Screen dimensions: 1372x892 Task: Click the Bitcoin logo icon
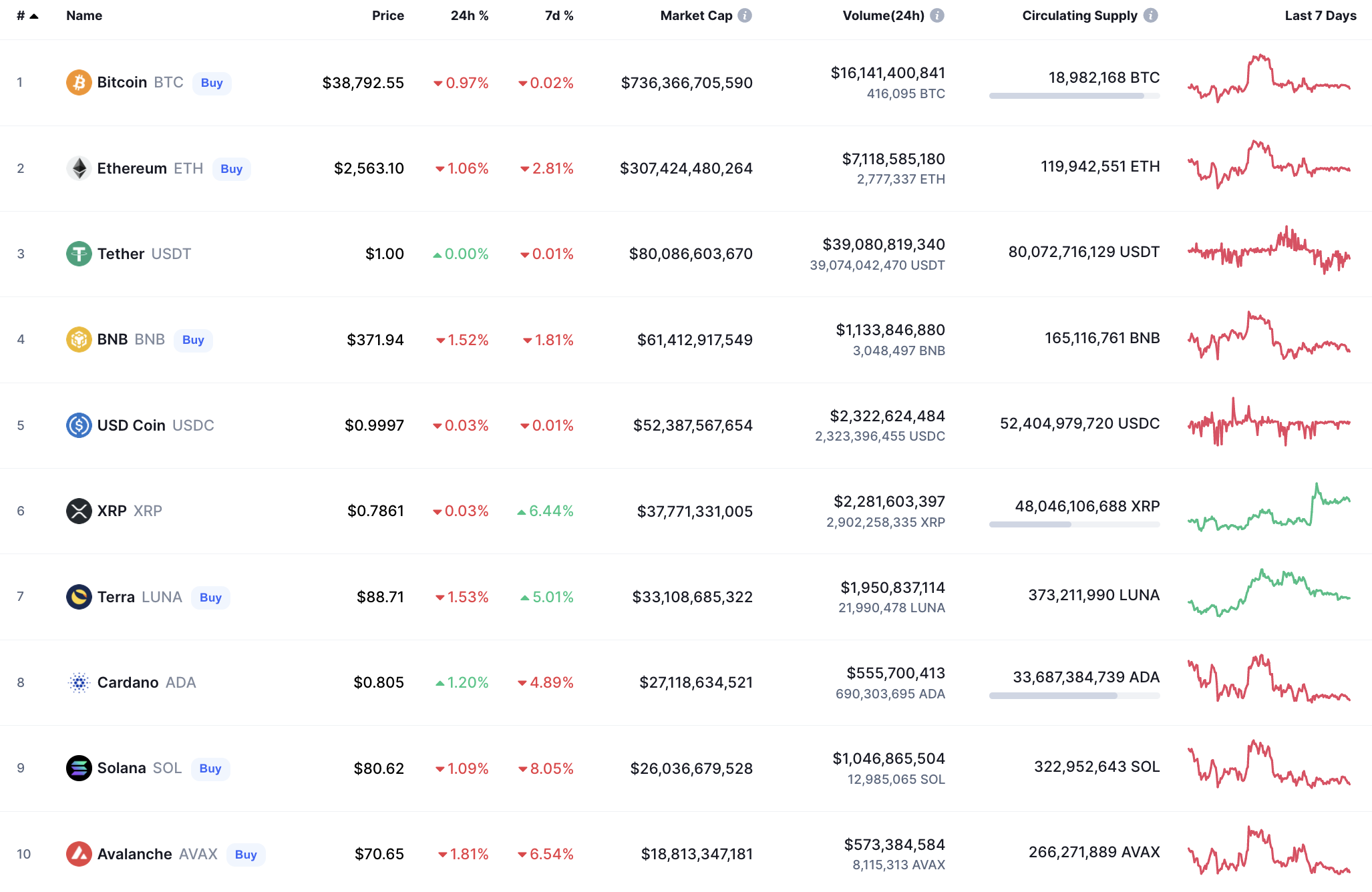click(x=79, y=83)
